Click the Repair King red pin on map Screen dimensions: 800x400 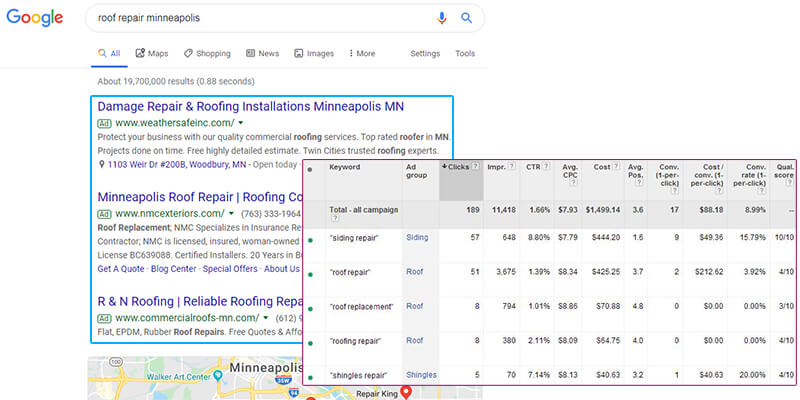pos(406,392)
